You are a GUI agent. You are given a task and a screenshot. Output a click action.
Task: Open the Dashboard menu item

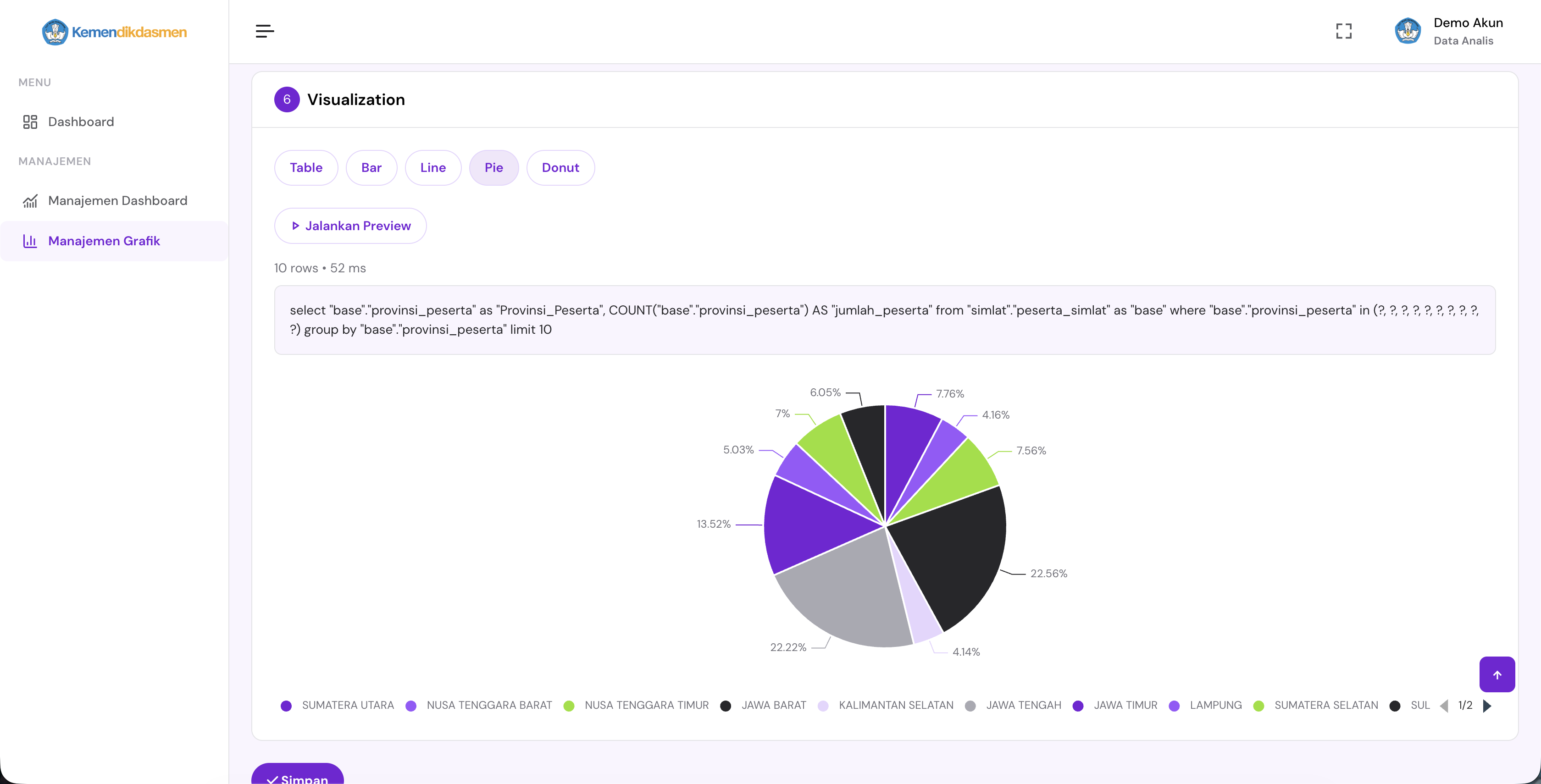coord(114,122)
